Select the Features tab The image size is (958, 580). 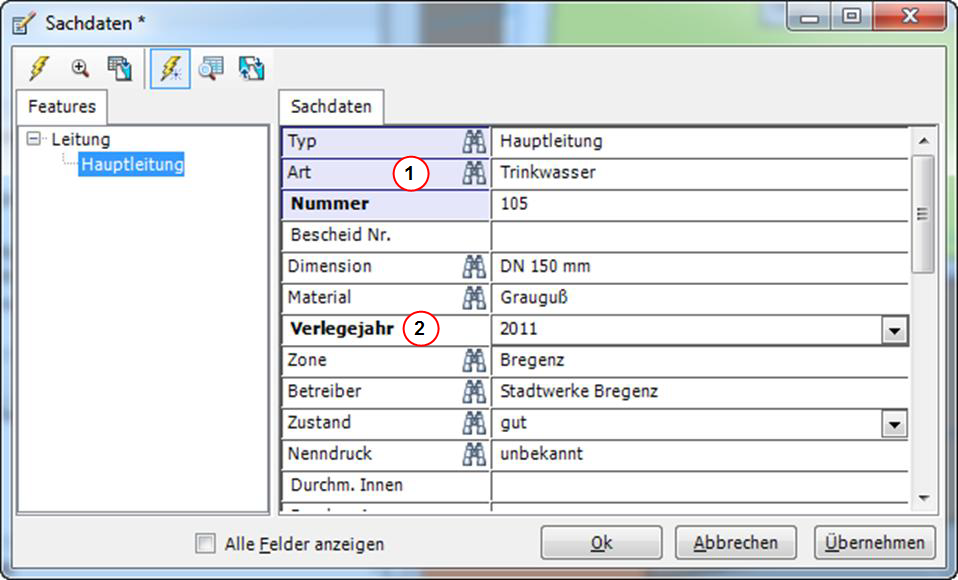click(x=64, y=107)
